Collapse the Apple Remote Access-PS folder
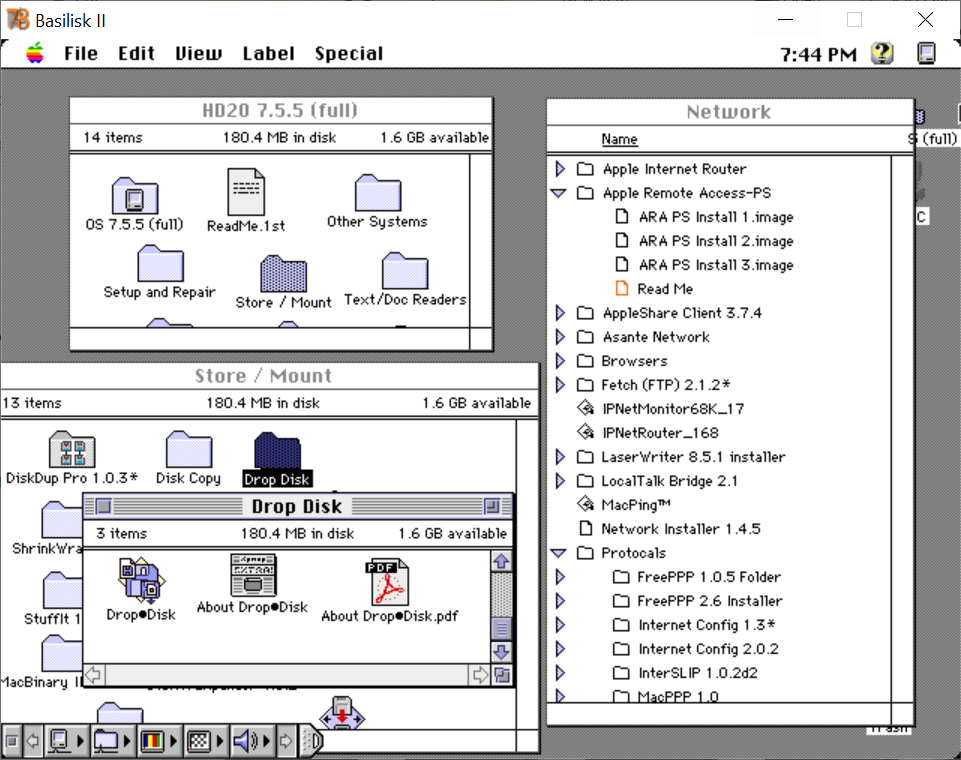Screen dimensions: 961x760 click(x=559, y=193)
